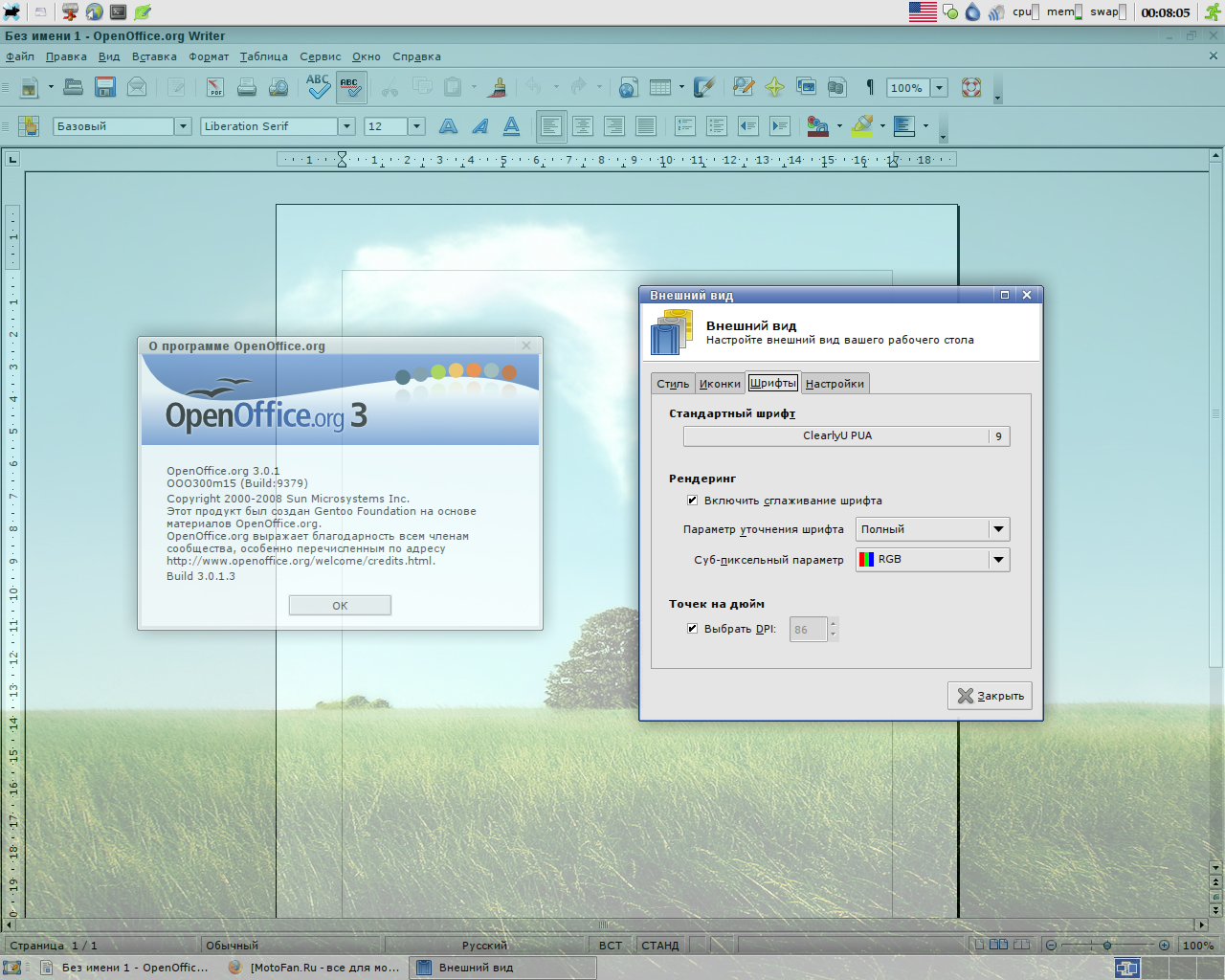Viewport: 1225px width, 980px height.
Task: Increase paragraph indent icon
Action: click(780, 126)
